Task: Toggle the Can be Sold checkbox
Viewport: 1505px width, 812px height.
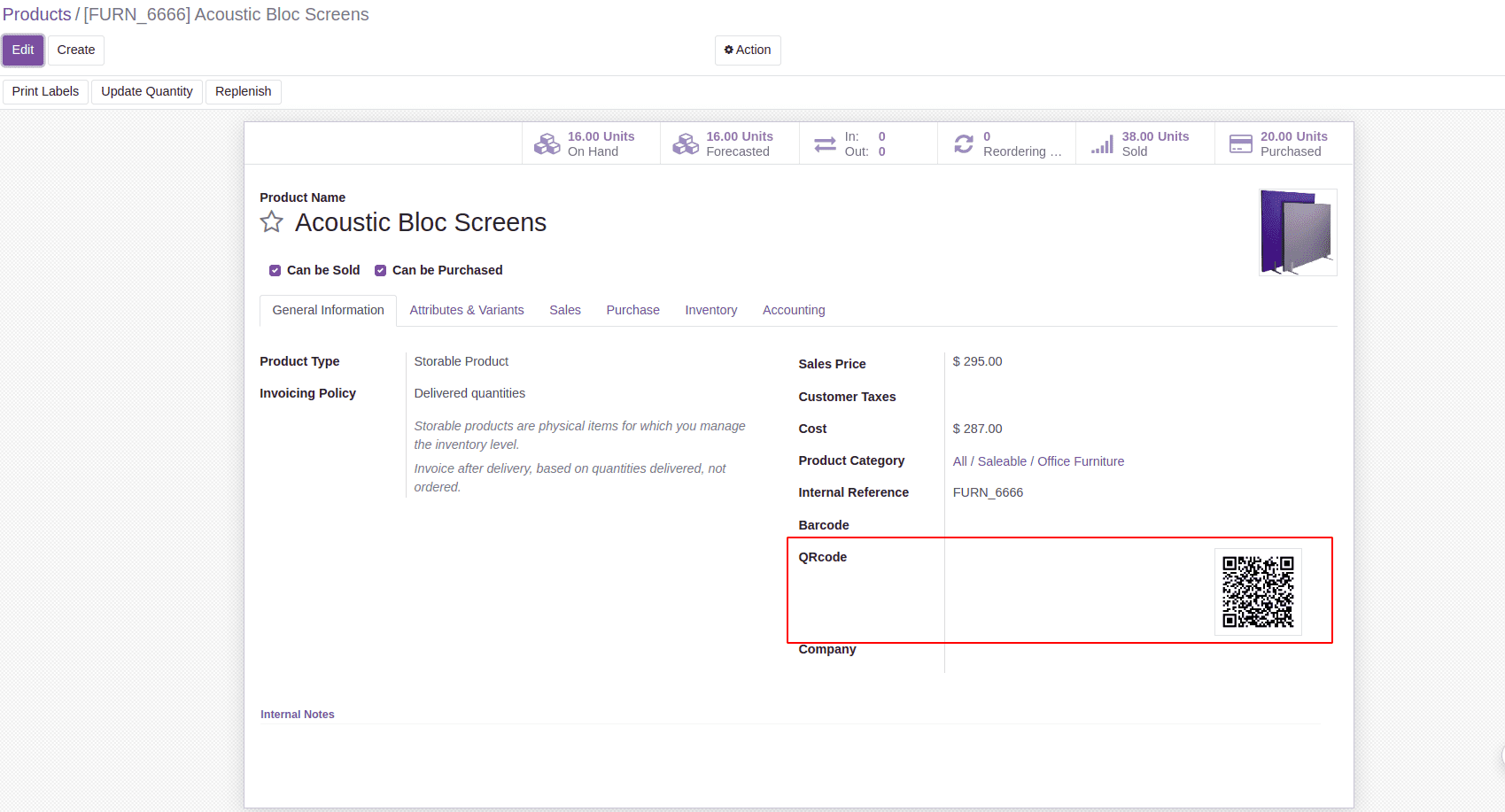Action: coord(275,271)
